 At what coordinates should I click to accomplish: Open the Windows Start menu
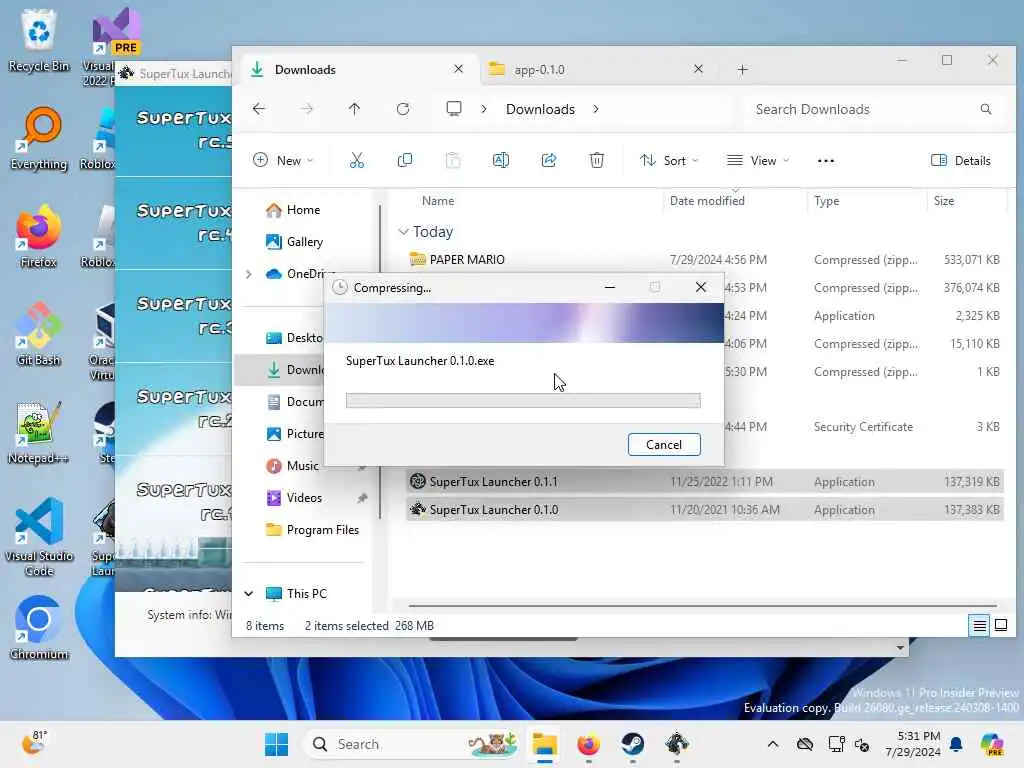[277, 744]
